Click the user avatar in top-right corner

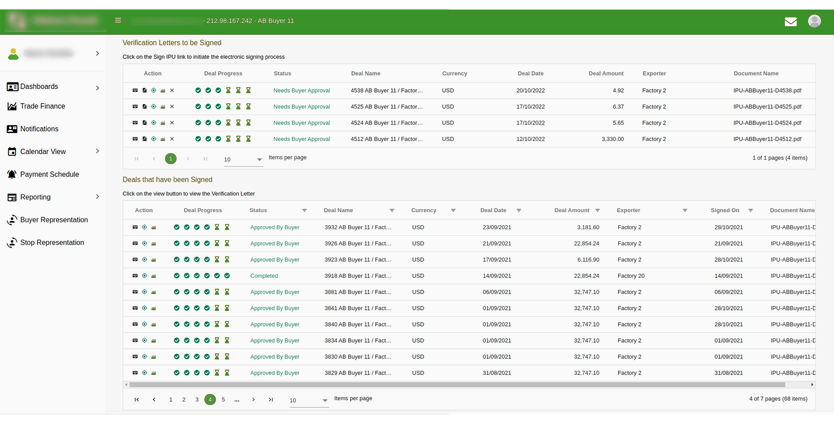coord(814,21)
